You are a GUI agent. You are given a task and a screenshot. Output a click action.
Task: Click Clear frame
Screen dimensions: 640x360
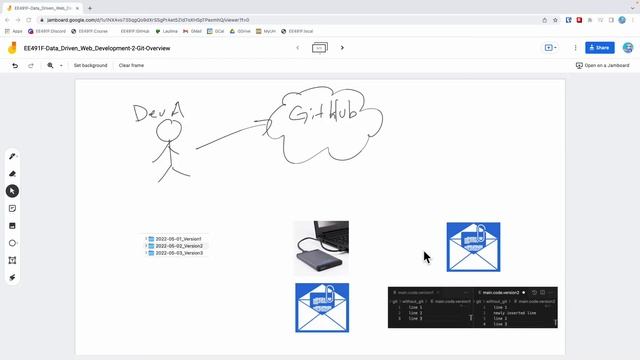tap(131, 65)
